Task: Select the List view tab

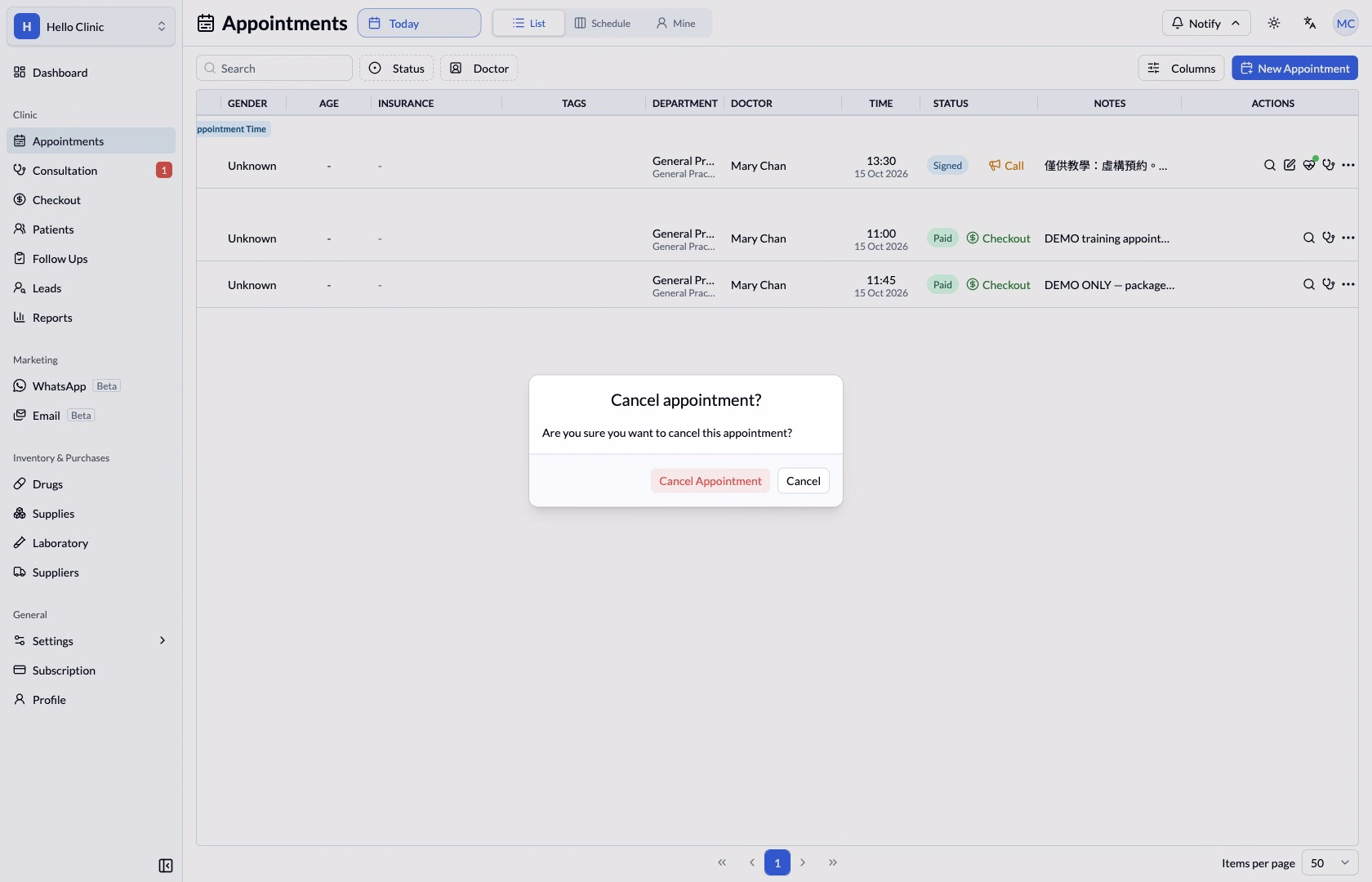Action: (528, 23)
